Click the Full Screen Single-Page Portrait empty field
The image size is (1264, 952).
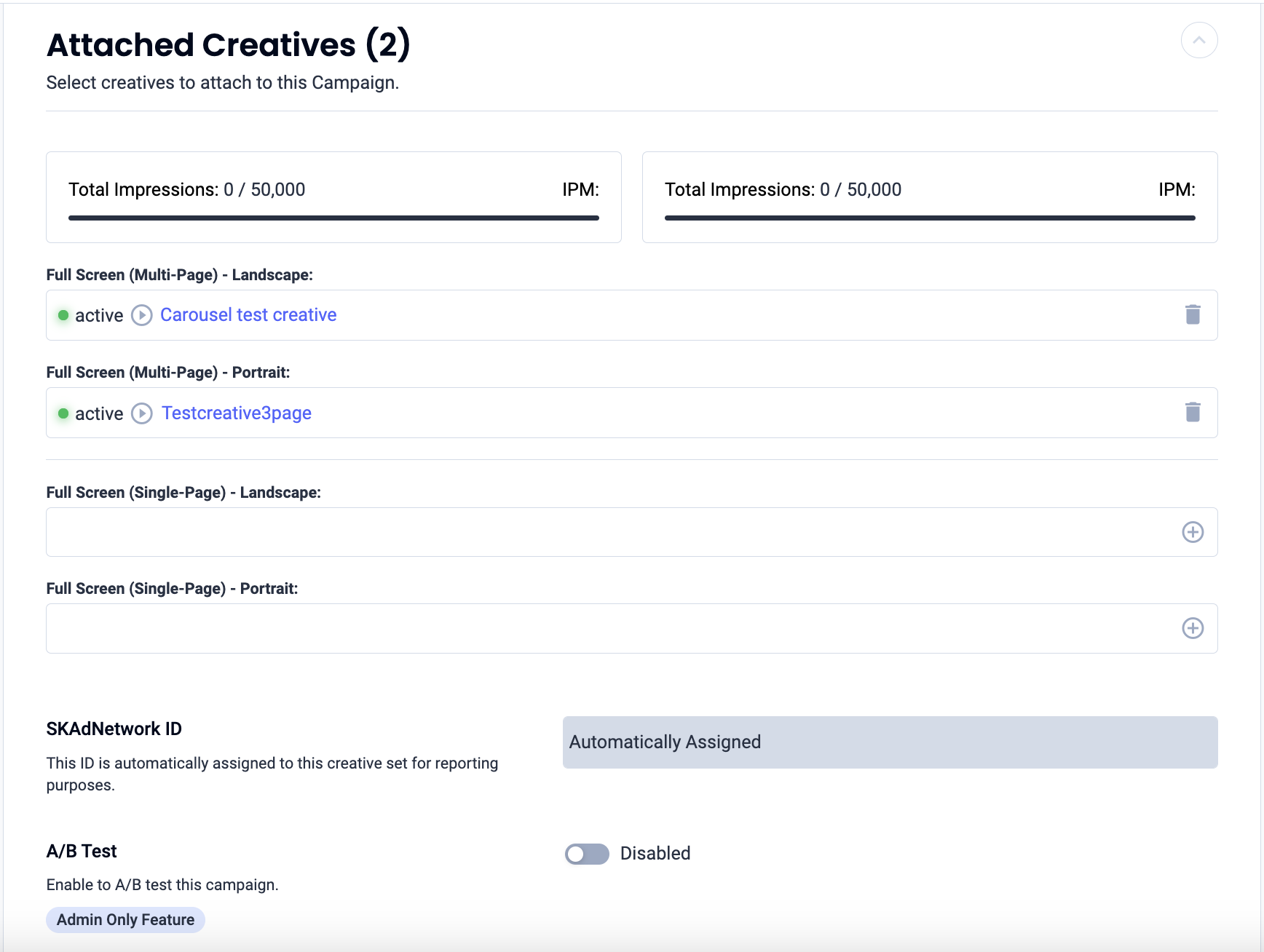coord(631,628)
